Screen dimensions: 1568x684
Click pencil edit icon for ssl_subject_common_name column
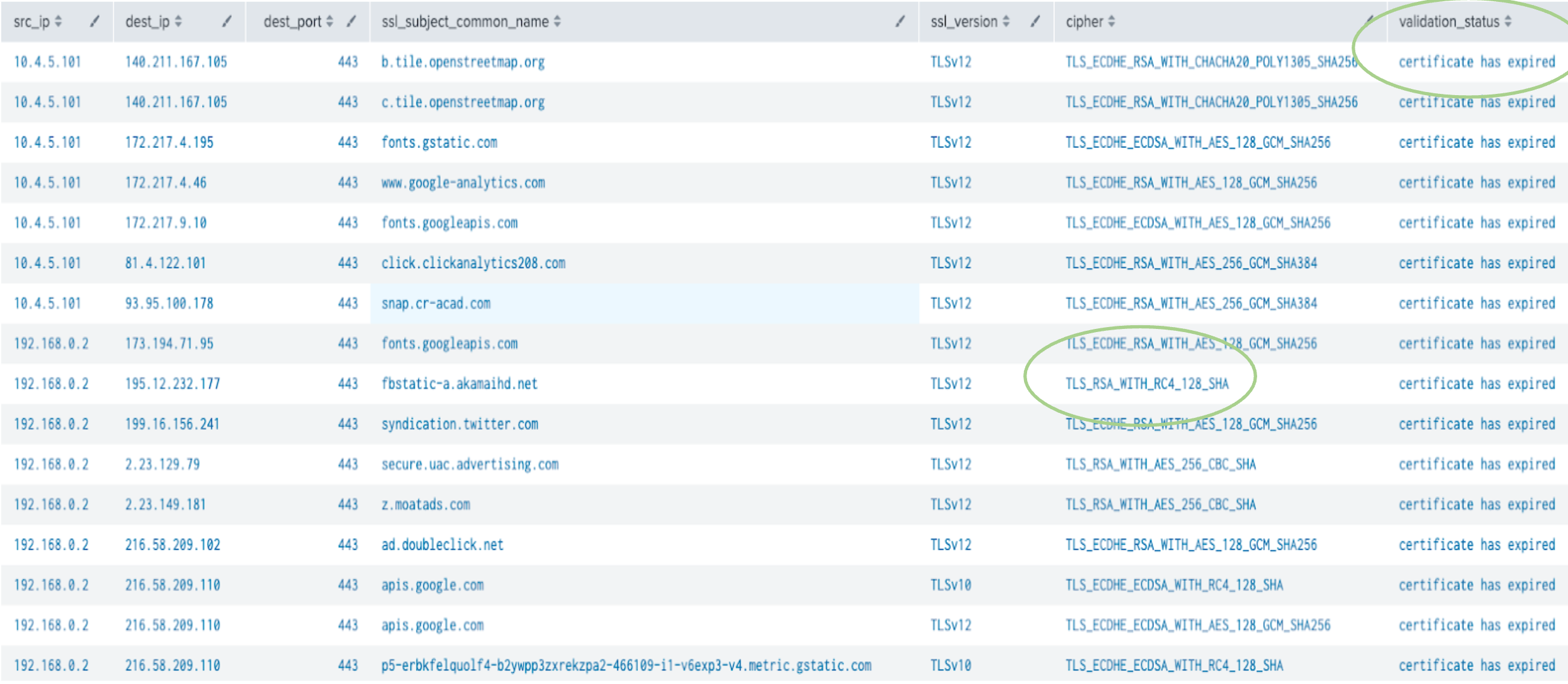pos(900,21)
